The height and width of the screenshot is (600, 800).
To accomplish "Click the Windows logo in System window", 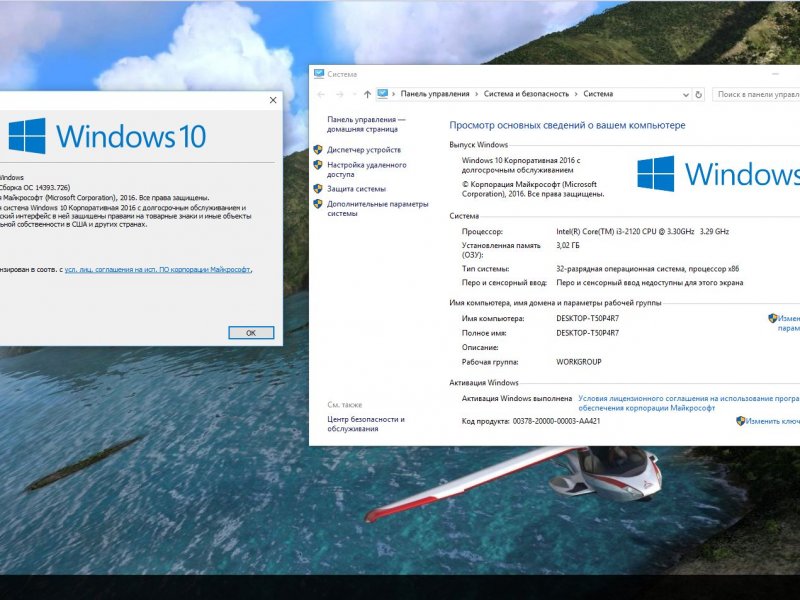I will pos(718,174).
